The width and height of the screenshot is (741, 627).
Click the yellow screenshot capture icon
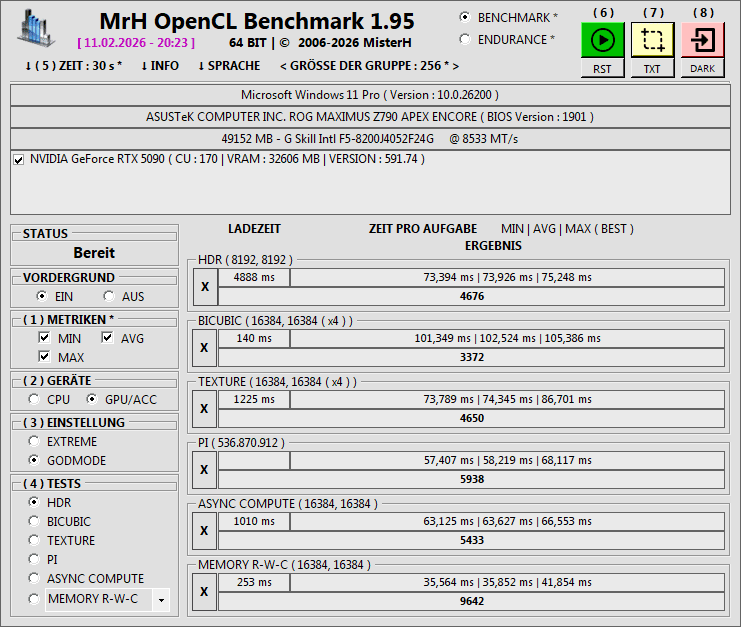pyautogui.click(x=653, y=40)
